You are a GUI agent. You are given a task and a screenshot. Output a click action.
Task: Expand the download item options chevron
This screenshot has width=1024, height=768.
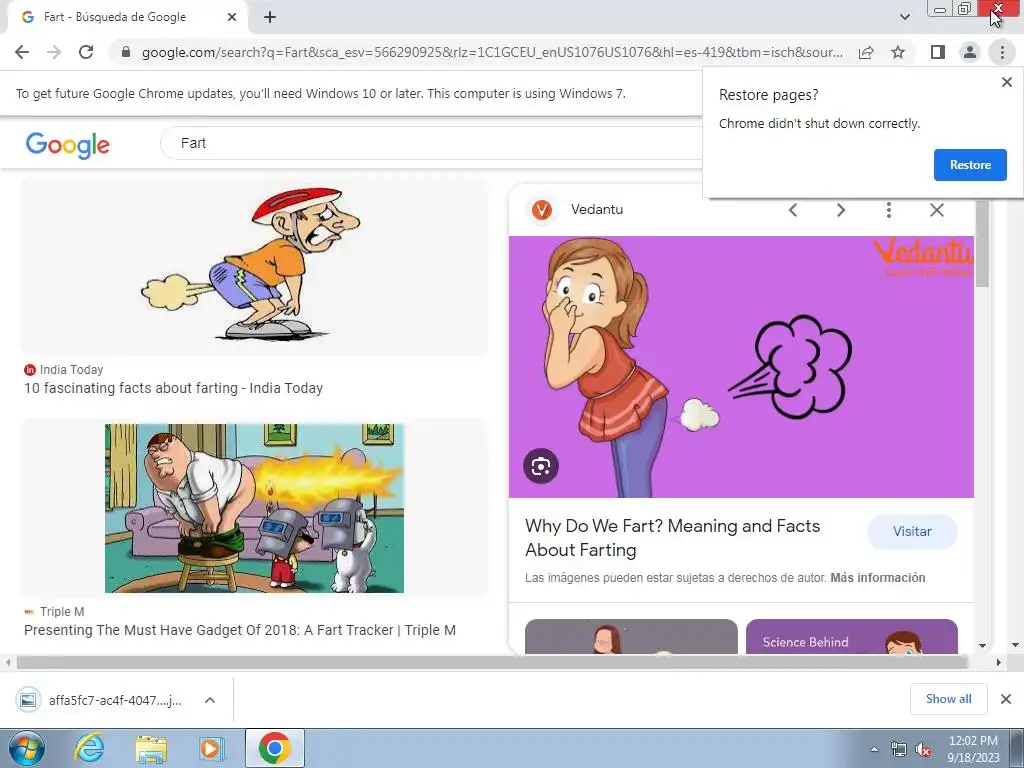[210, 700]
